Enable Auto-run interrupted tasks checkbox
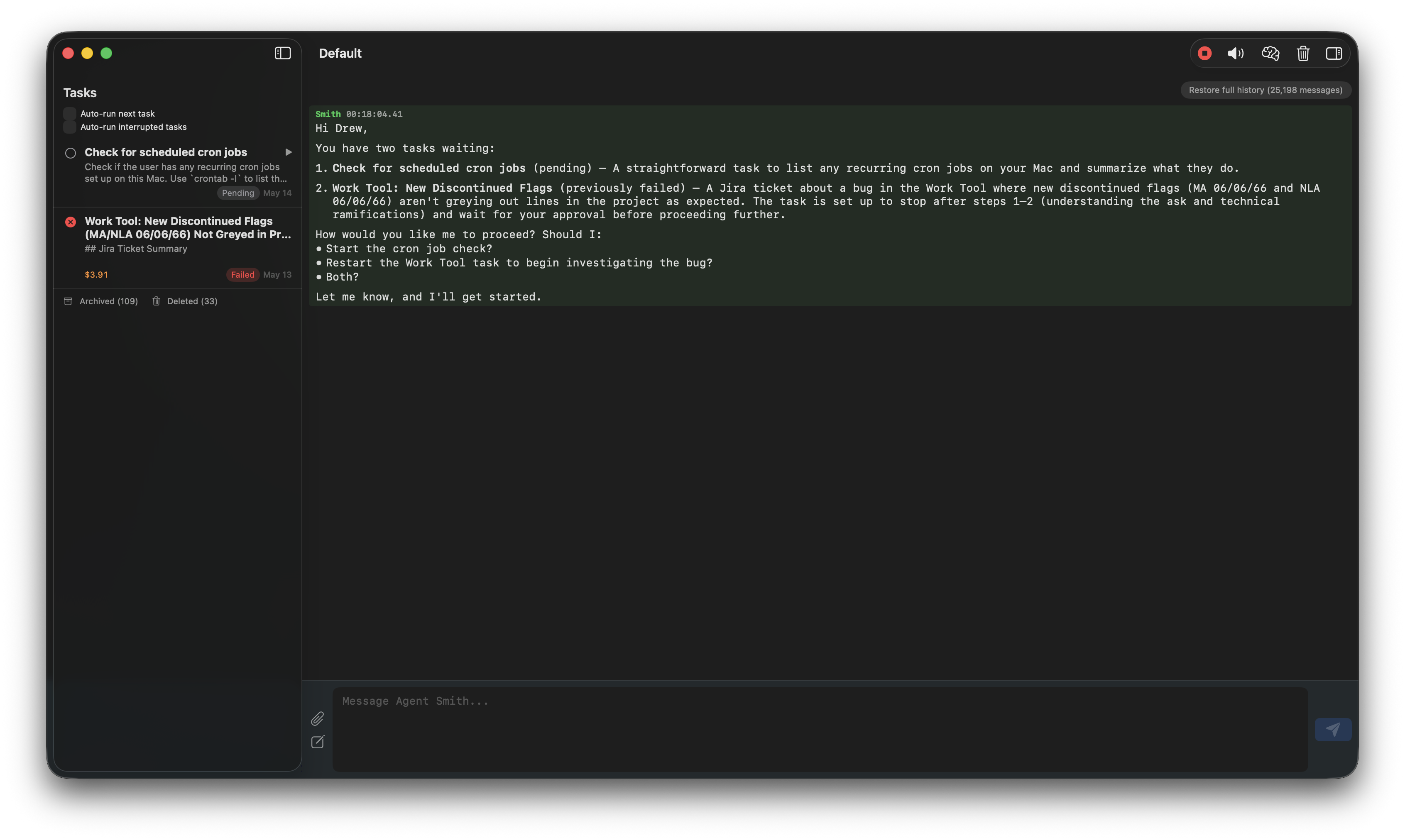Image resolution: width=1405 pixels, height=840 pixels. coord(70,127)
